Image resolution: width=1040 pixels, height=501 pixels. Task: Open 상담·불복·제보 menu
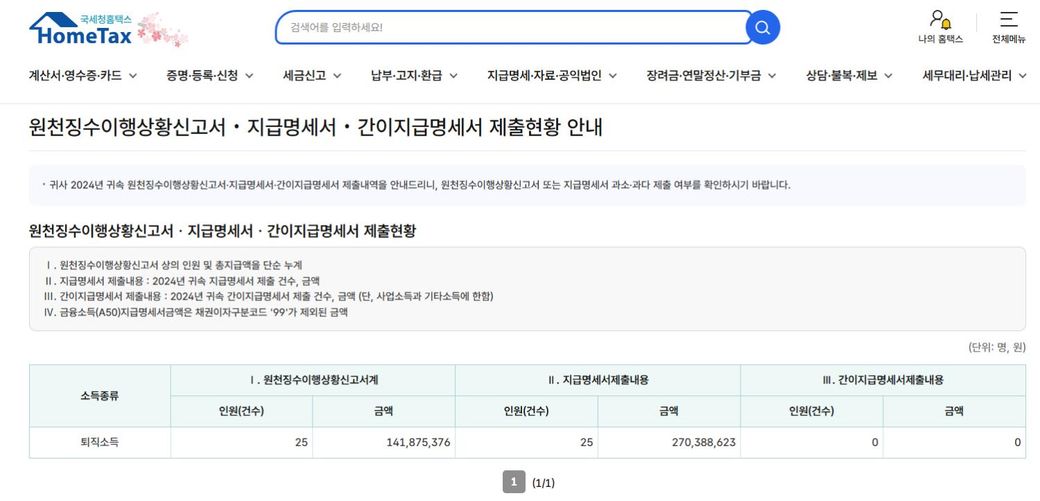click(849, 75)
